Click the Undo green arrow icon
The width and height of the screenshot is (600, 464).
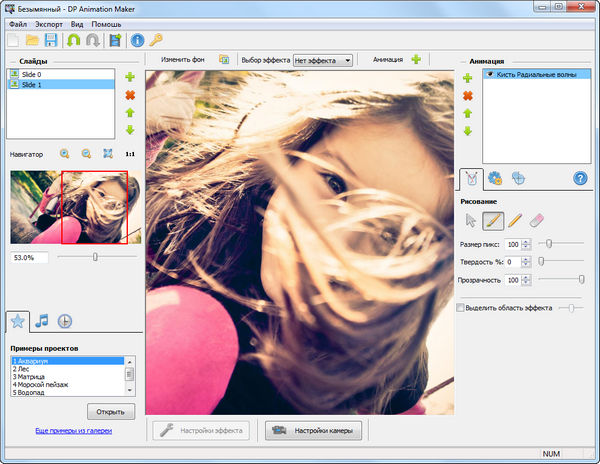click(73, 41)
